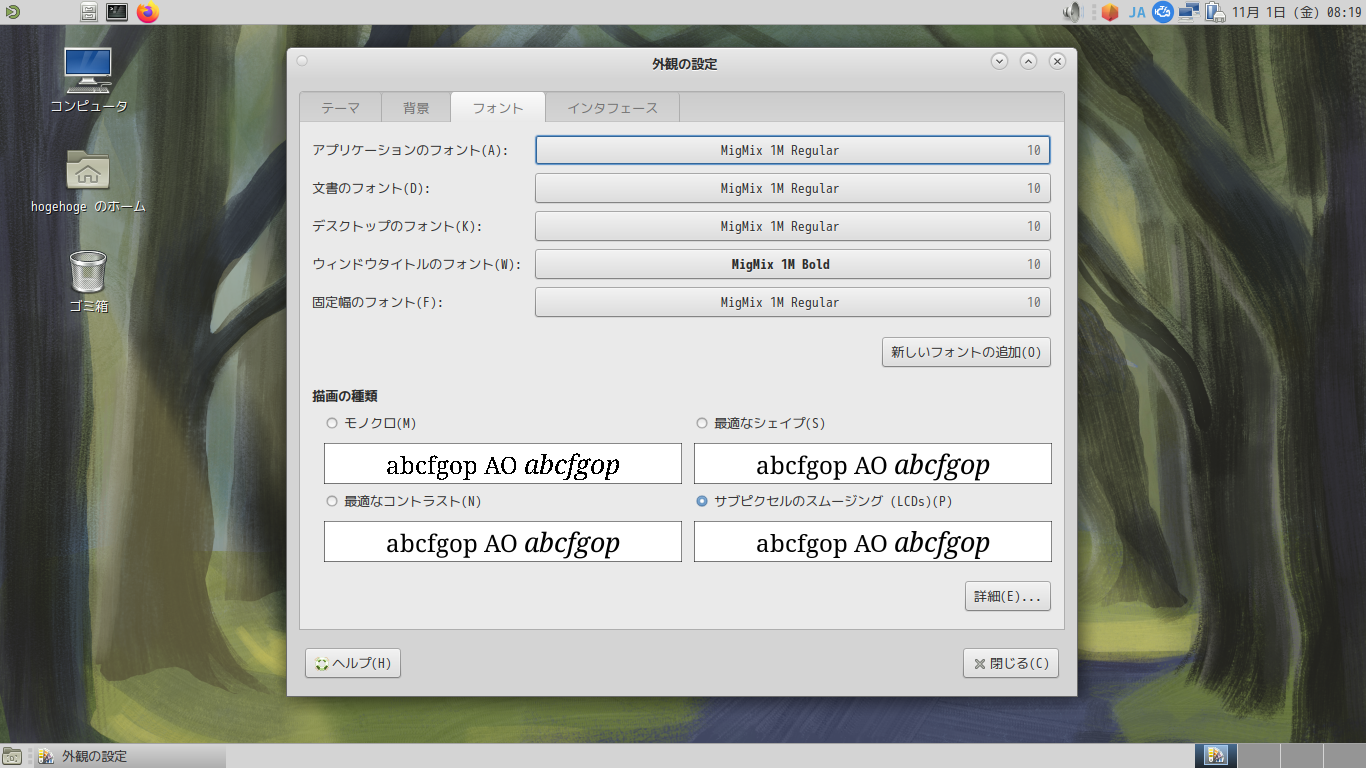Screen dimensions: 1366x768
Task: Click the volume speaker icon
Action: (1073, 12)
